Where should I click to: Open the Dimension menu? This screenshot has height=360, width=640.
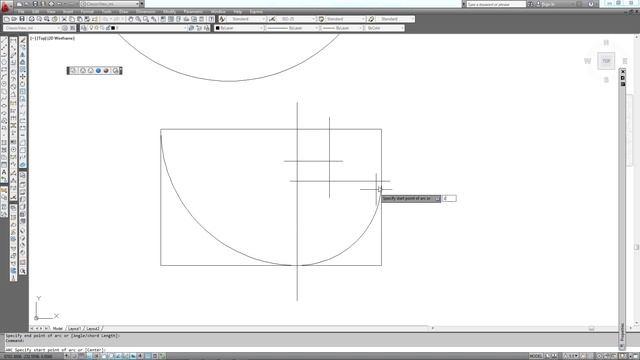[146, 12]
